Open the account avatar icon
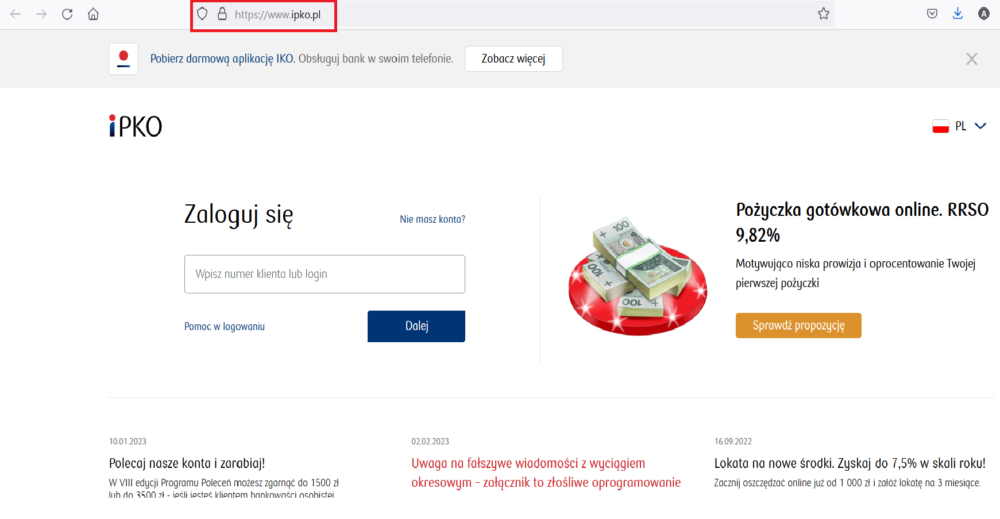The height and width of the screenshot is (519, 1000). coord(983,14)
